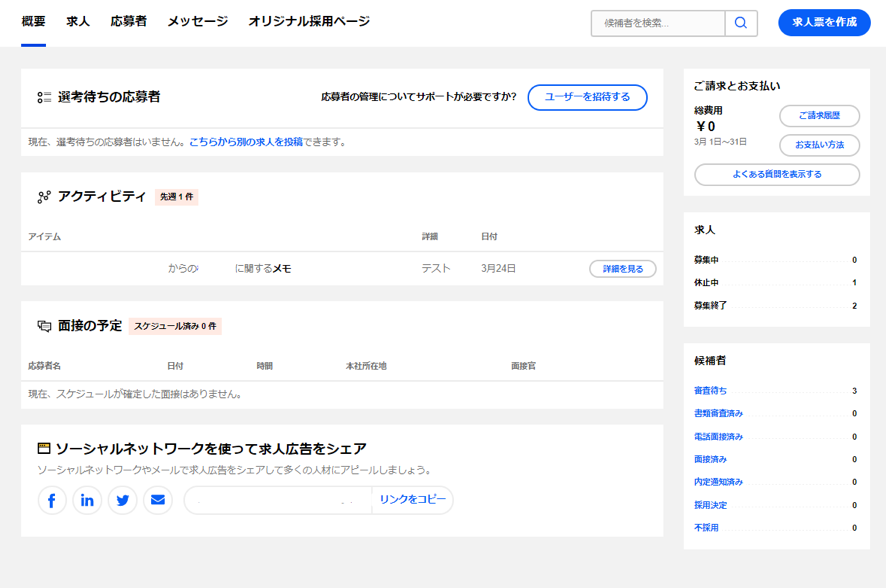The image size is (886, 588).
Task: Click the search magnifier icon
Action: [x=741, y=22]
